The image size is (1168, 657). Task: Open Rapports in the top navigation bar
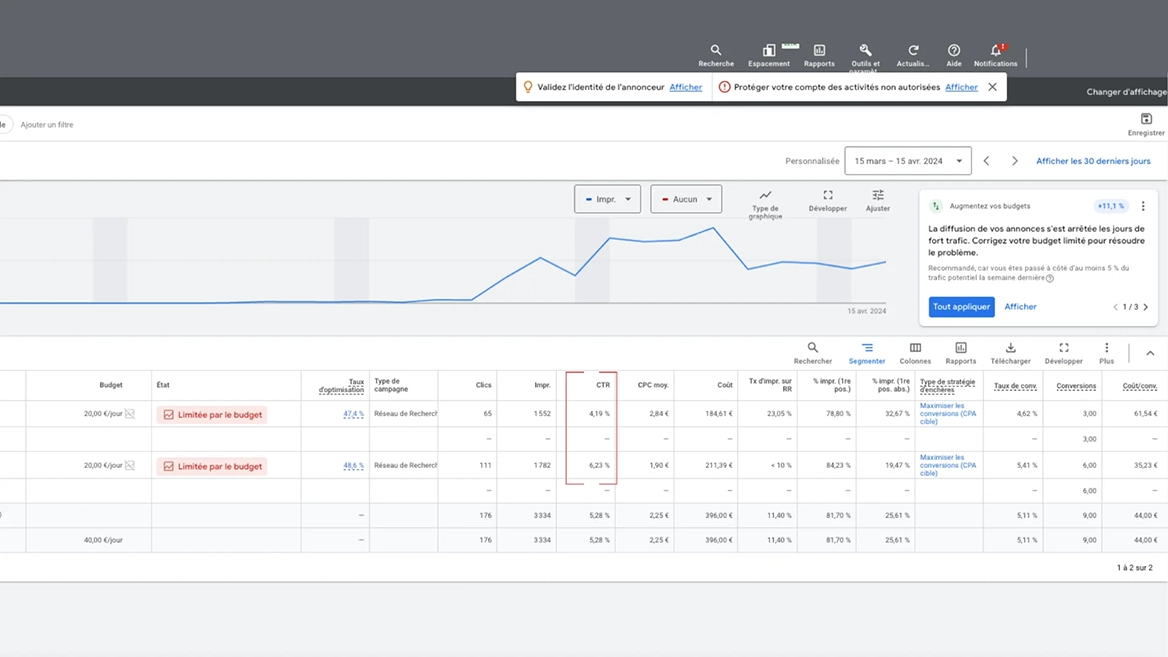coord(819,55)
